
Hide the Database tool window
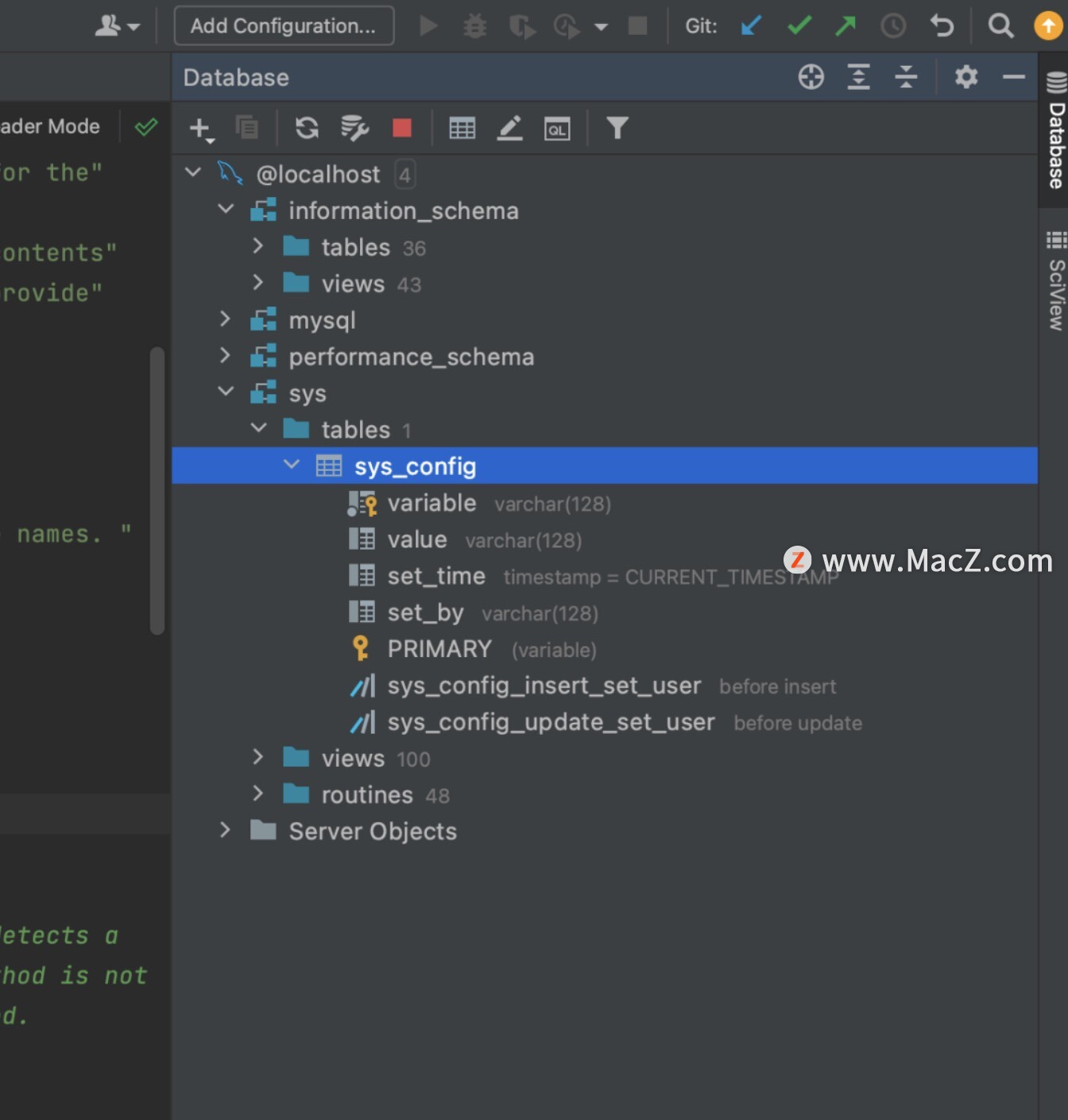[x=1014, y=77]
